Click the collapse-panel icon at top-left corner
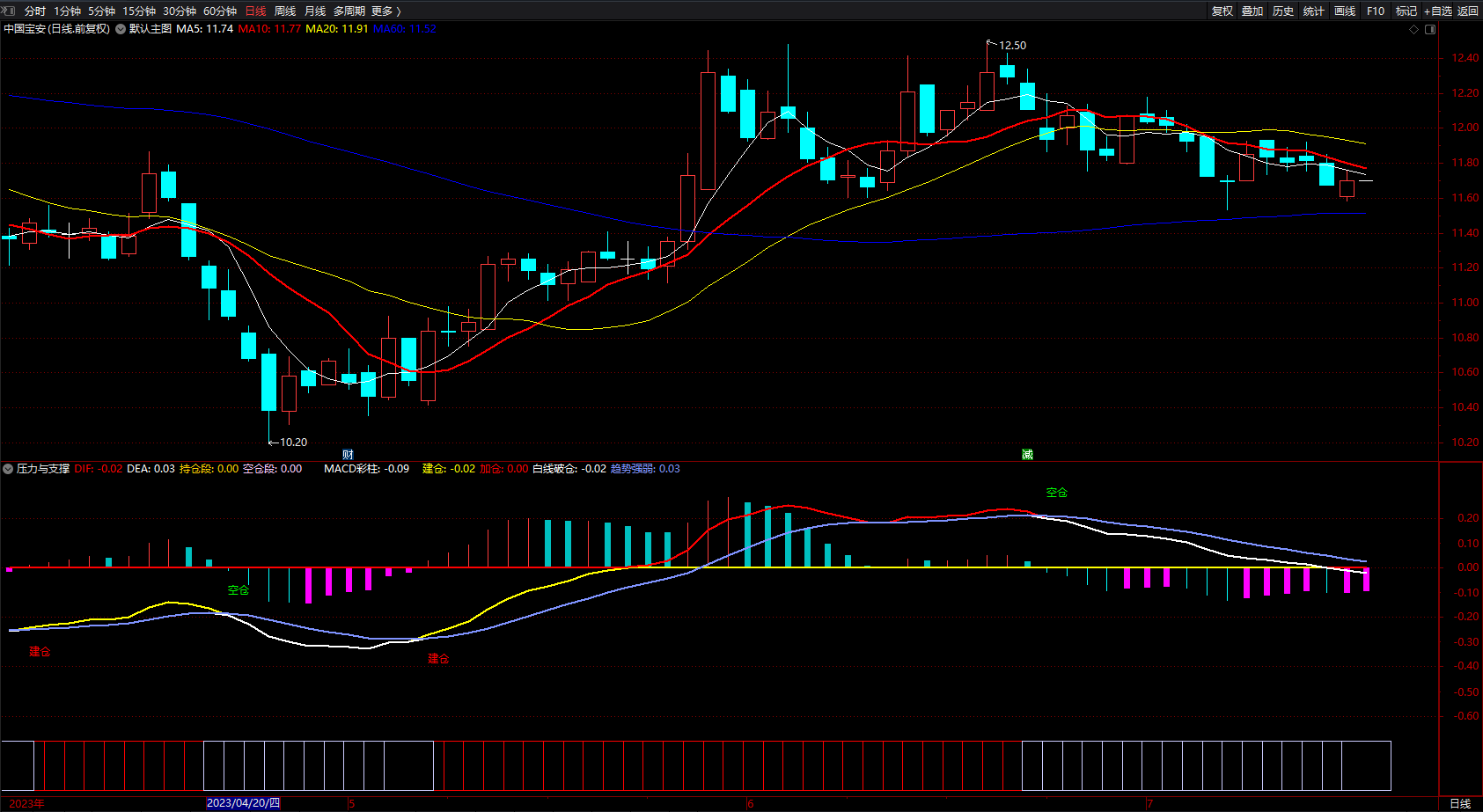1483x812 pixels. [x=10, y=11]
